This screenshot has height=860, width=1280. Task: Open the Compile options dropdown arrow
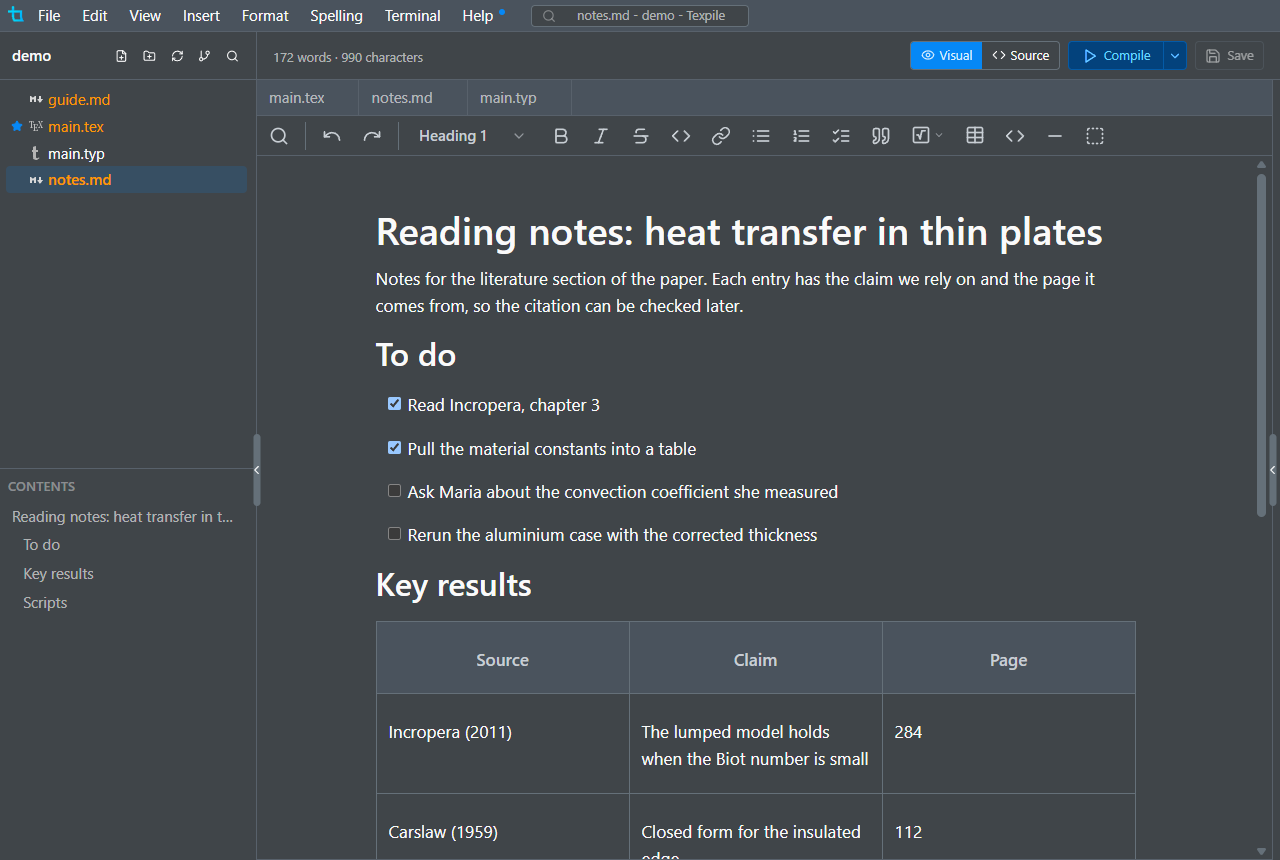pos(1175,56)
